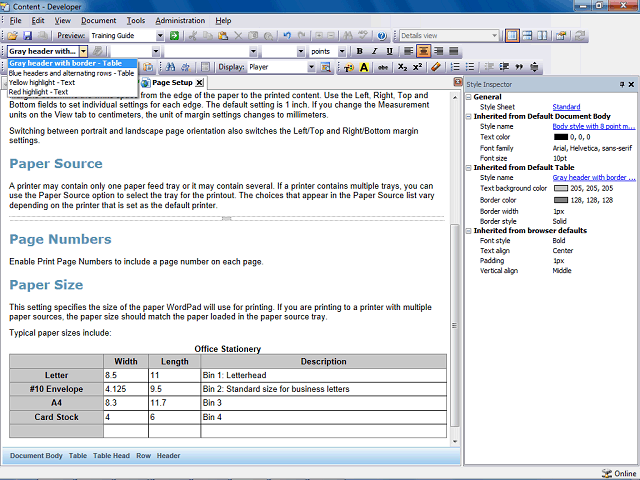Click the table grid icon before Display

[205, 67]
